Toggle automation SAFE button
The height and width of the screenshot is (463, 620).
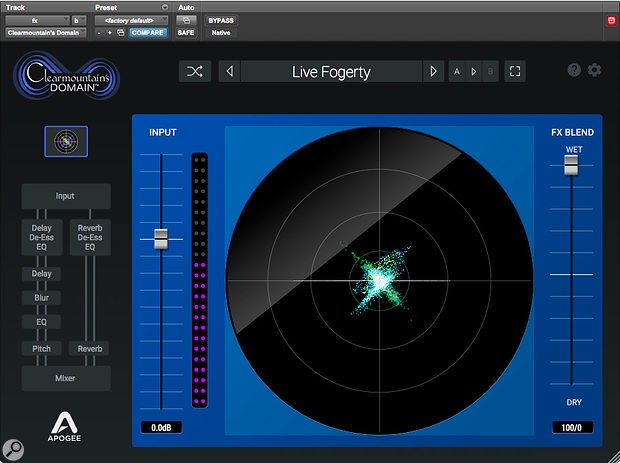[x=186, y=33]
